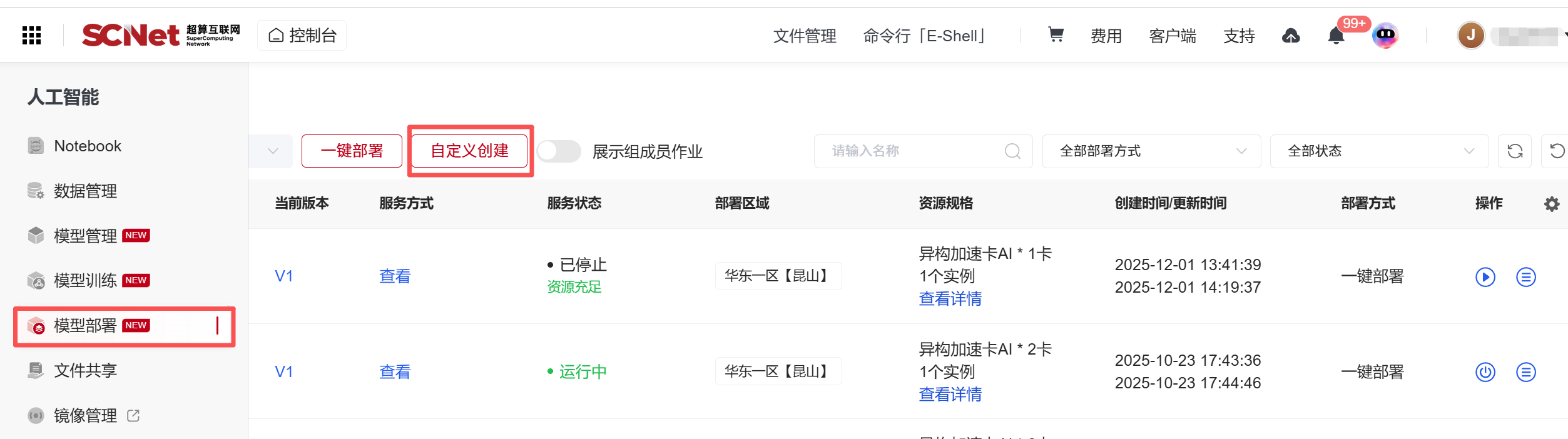Stop the running service with power icon

point(1485,372)
